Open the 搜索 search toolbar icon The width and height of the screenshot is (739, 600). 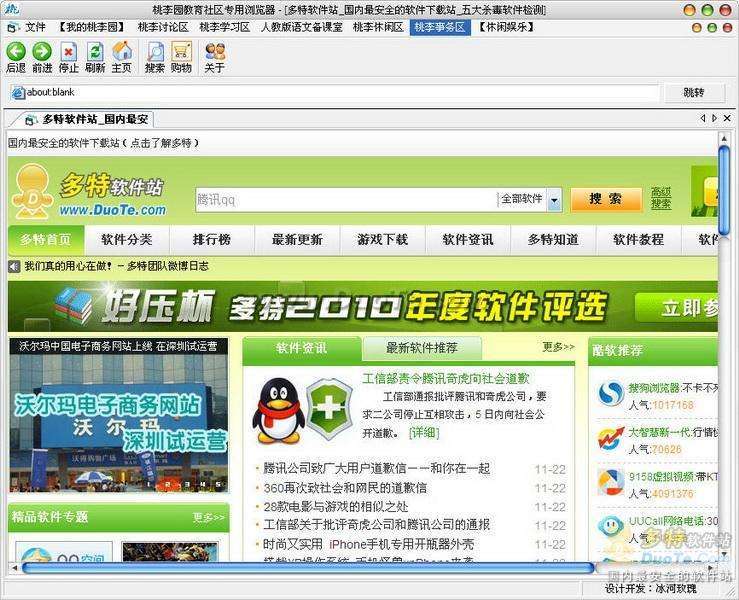(154, 50)
